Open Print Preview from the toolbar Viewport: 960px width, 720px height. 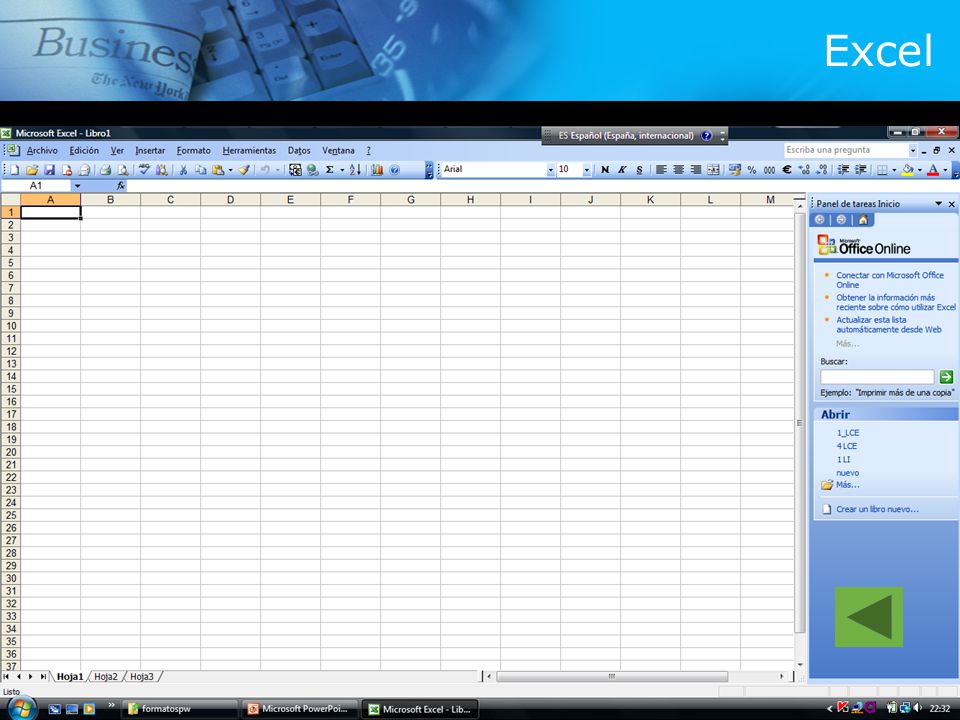123,170
